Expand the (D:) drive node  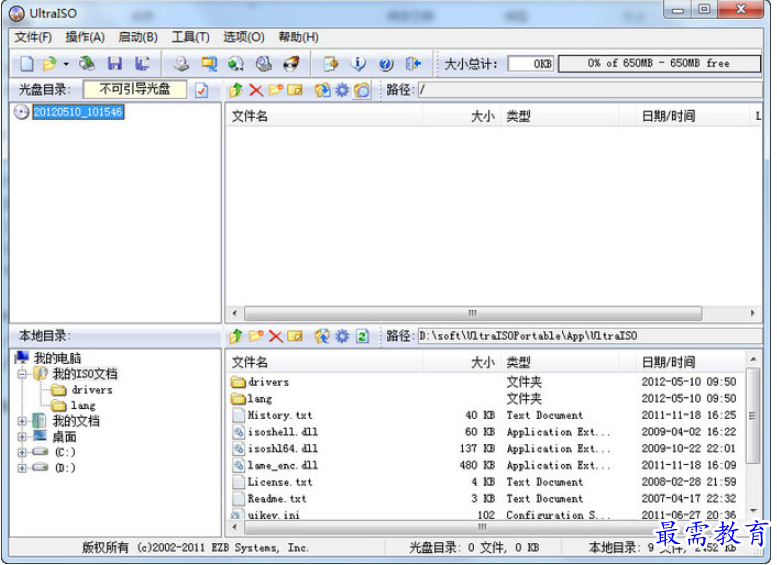click(x=22, y=468)
